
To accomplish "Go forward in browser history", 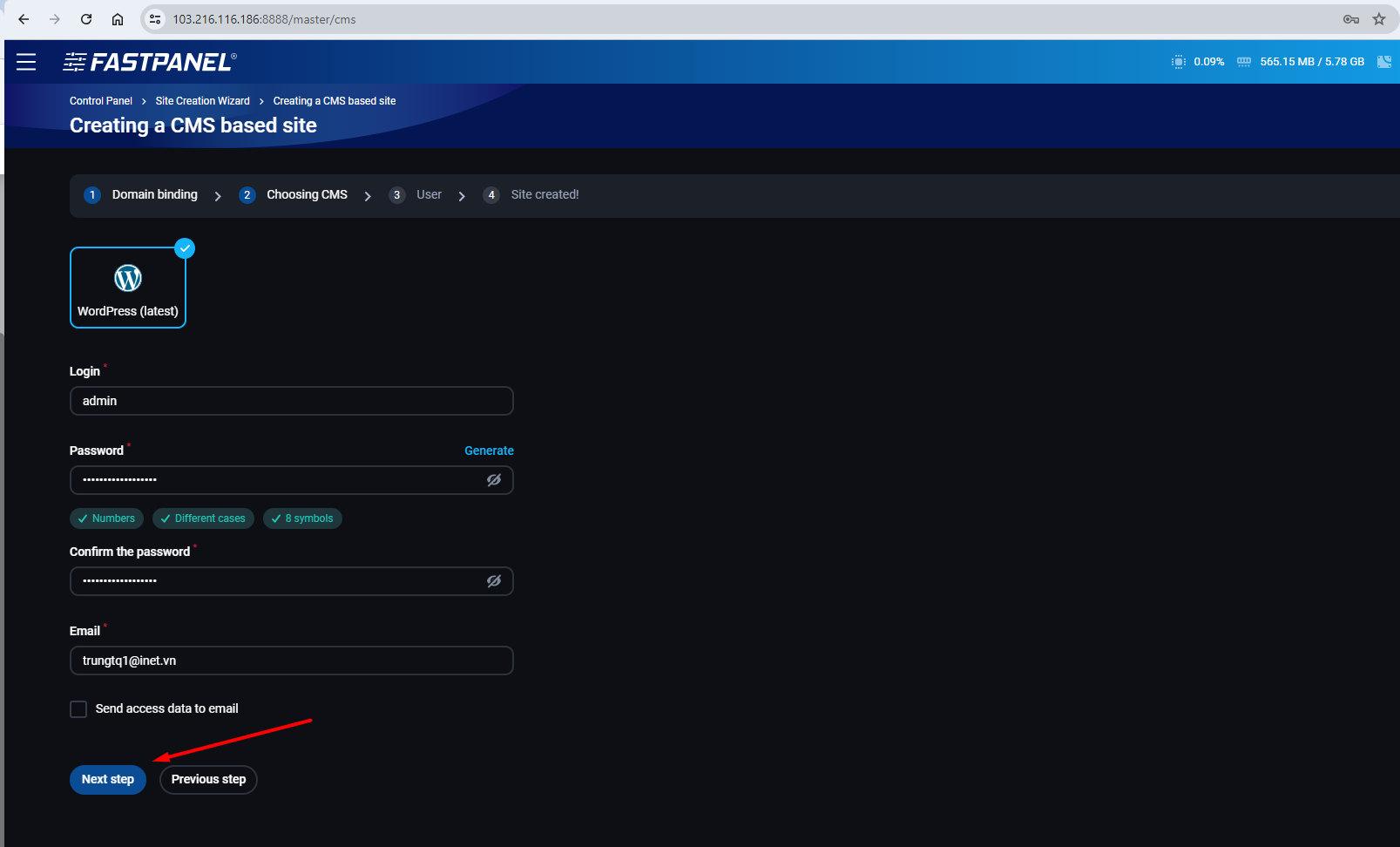I will pyautogui.click(x=55, y=19).
